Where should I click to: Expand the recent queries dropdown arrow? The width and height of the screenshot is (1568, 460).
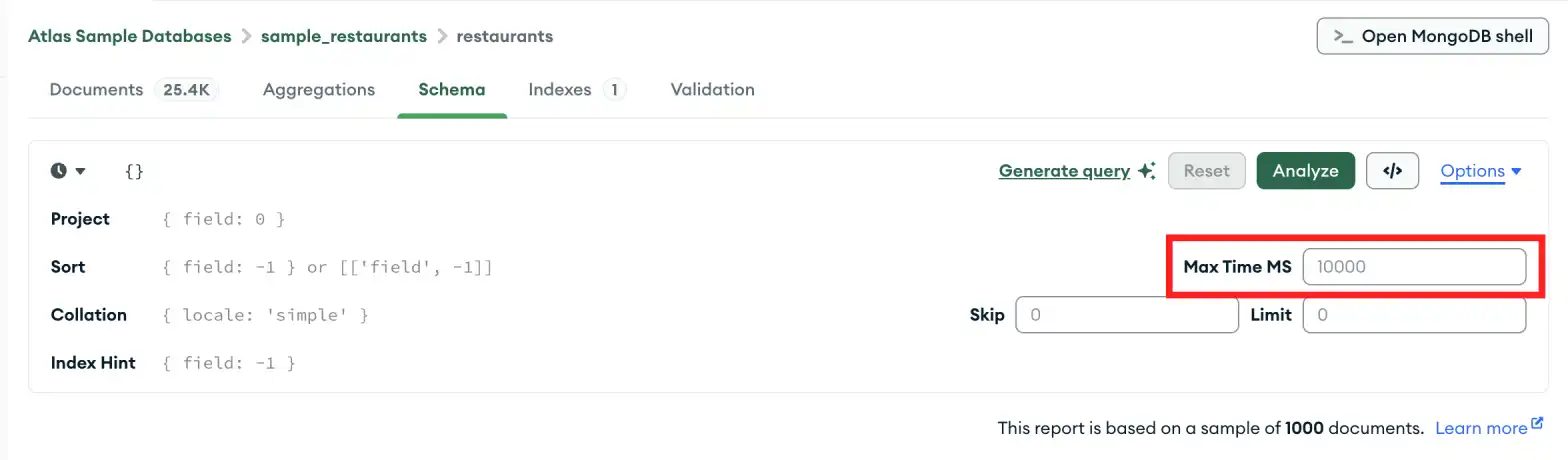point(81,171)
